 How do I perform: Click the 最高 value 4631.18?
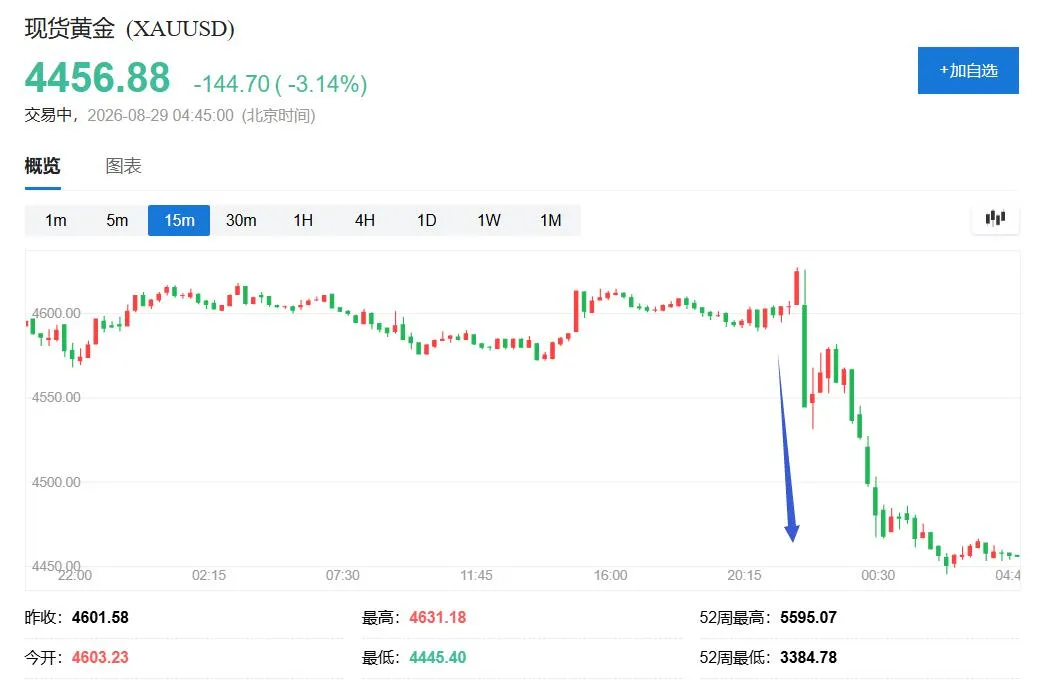pos(438,617)
